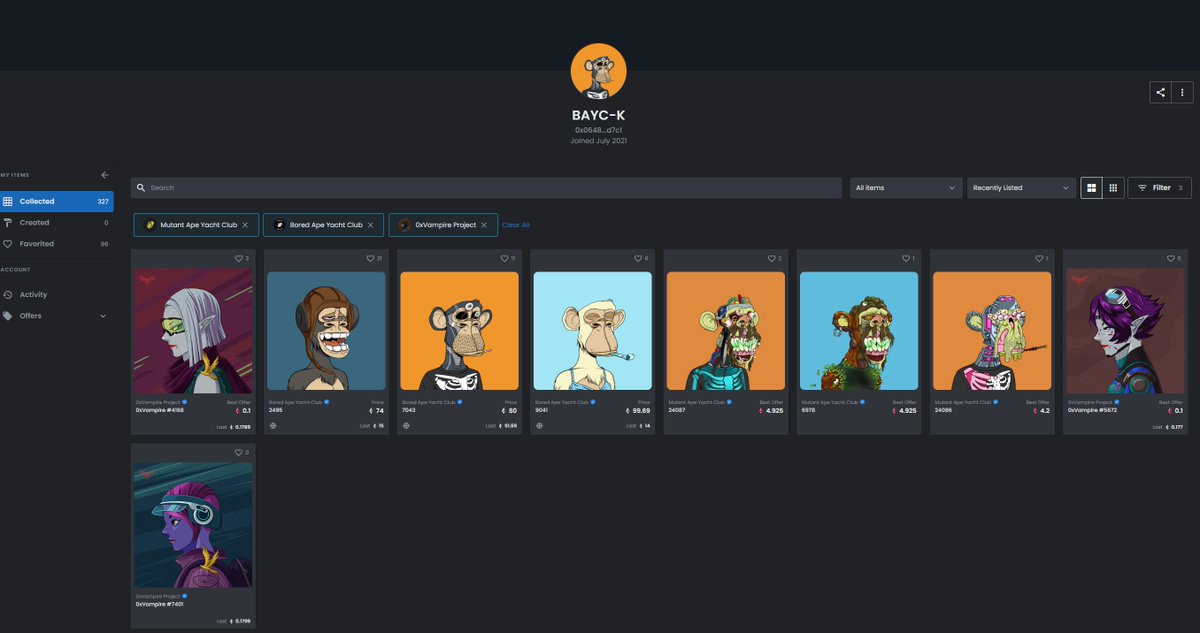This screenshot has width=1200, height=633.
Task: Open 0xVampire #4168 thumbnail
Action: 193,331
